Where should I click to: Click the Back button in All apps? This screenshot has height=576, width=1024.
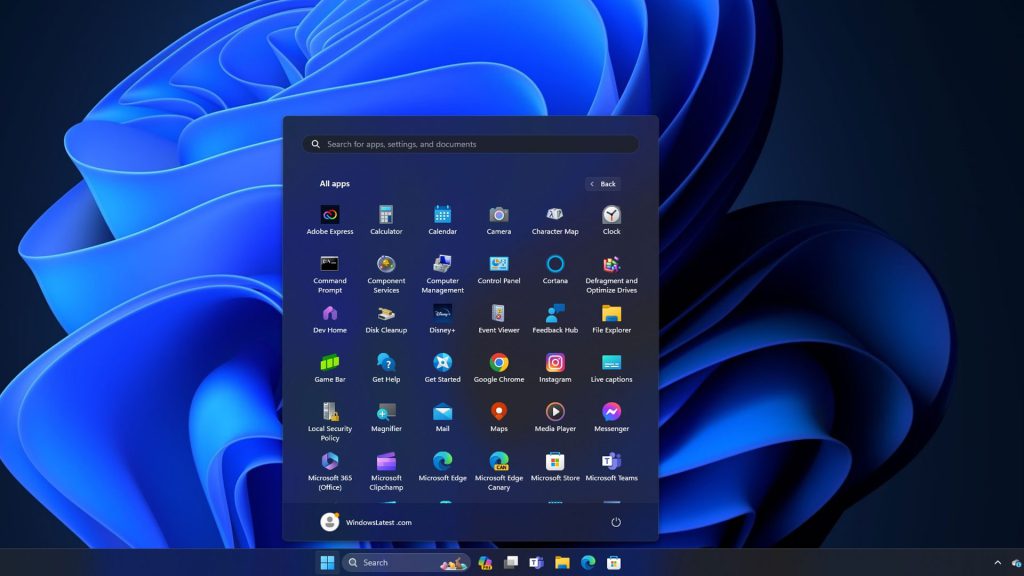pos(603,184)
